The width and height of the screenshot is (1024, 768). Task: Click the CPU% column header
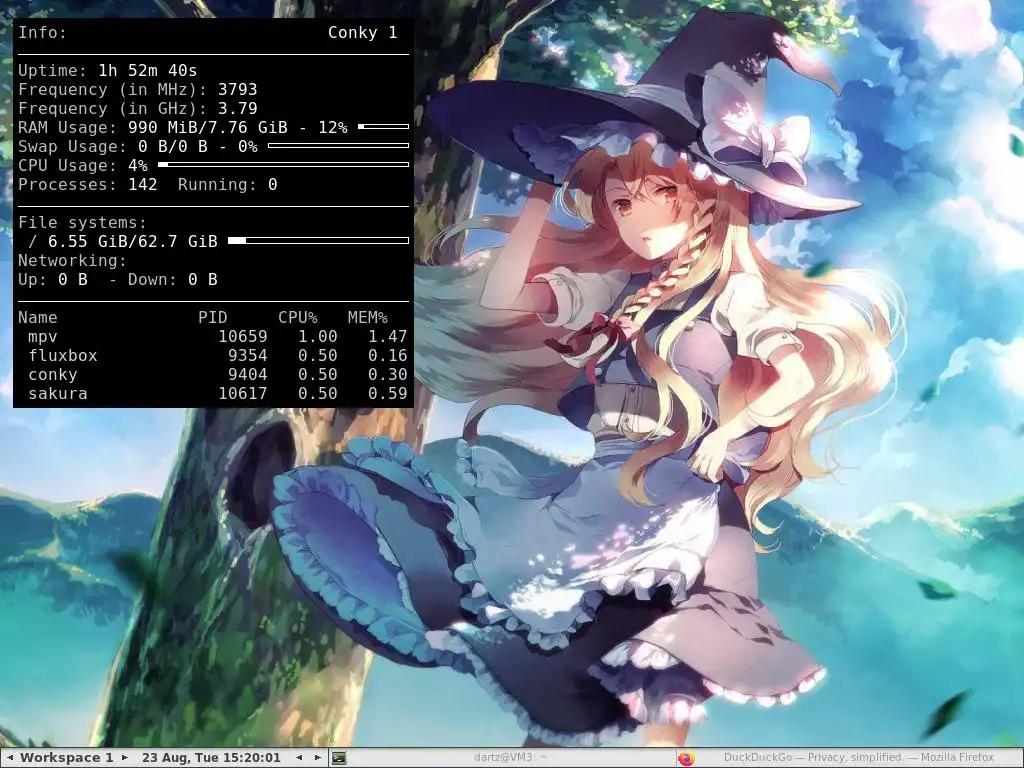tap(298, 317)
